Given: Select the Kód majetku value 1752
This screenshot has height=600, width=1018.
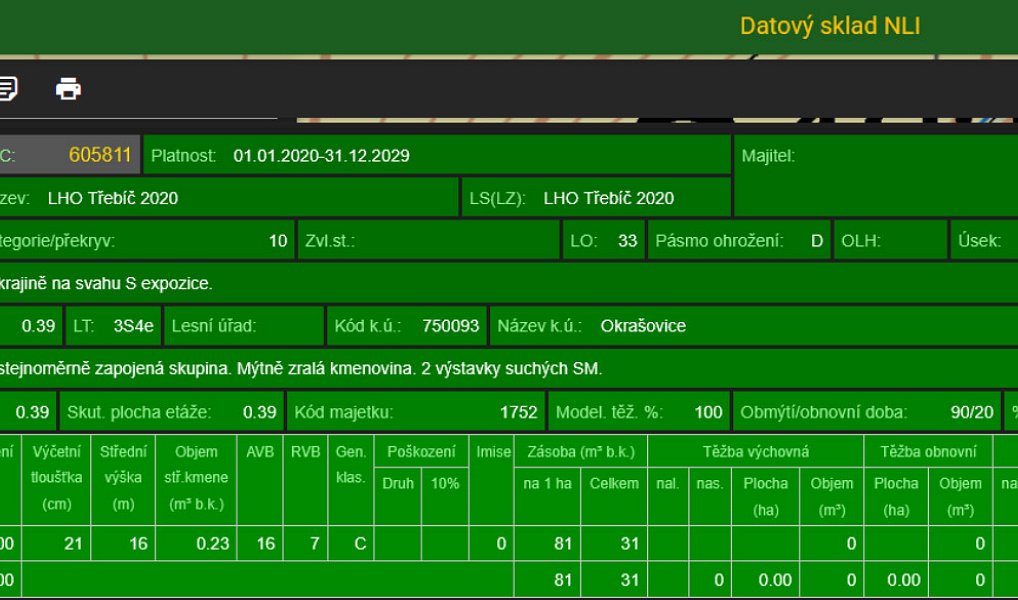Looking at the screenshot, I should point(519,412).
